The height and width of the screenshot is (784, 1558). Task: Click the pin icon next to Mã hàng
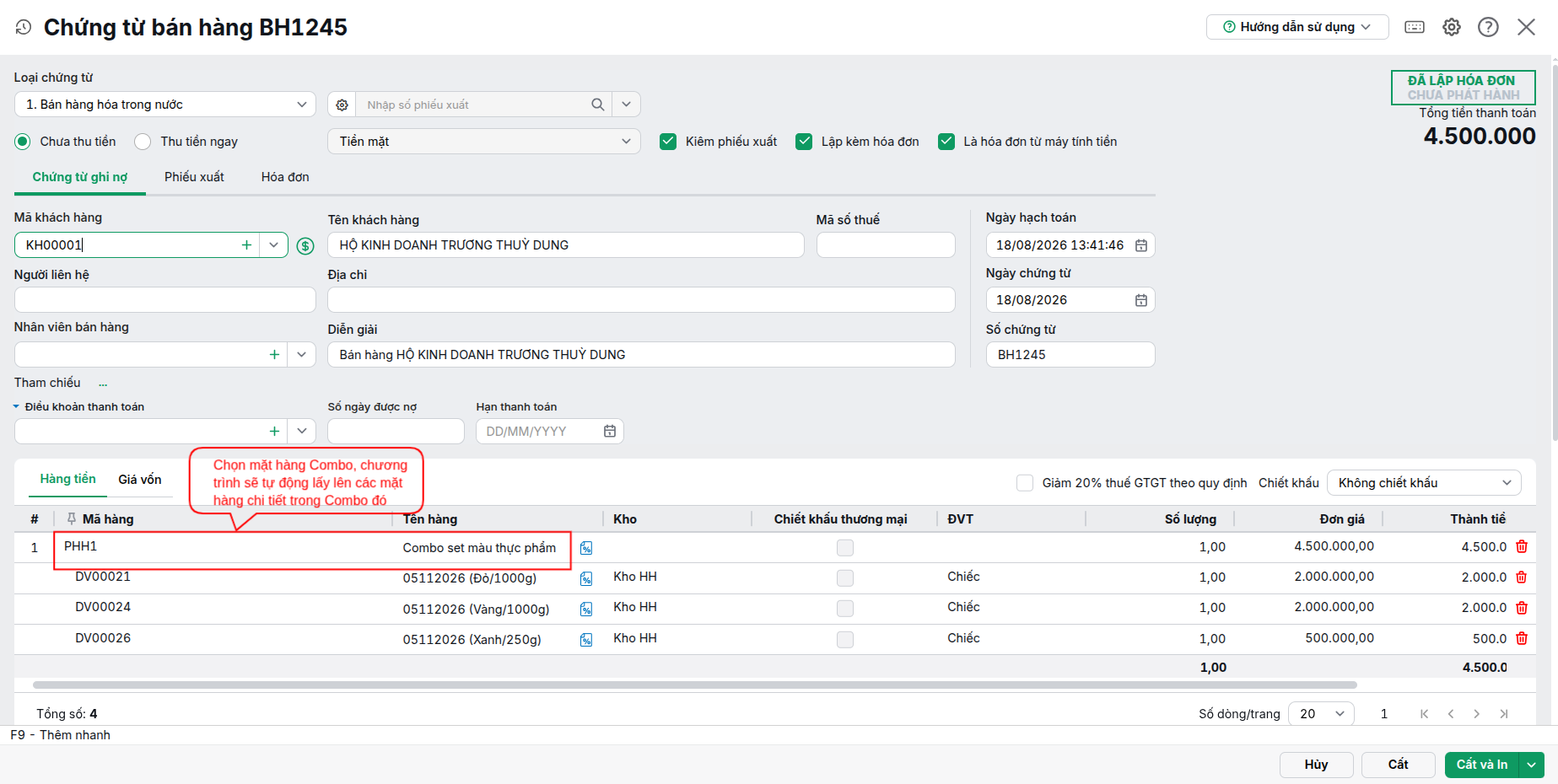(72, 519)
